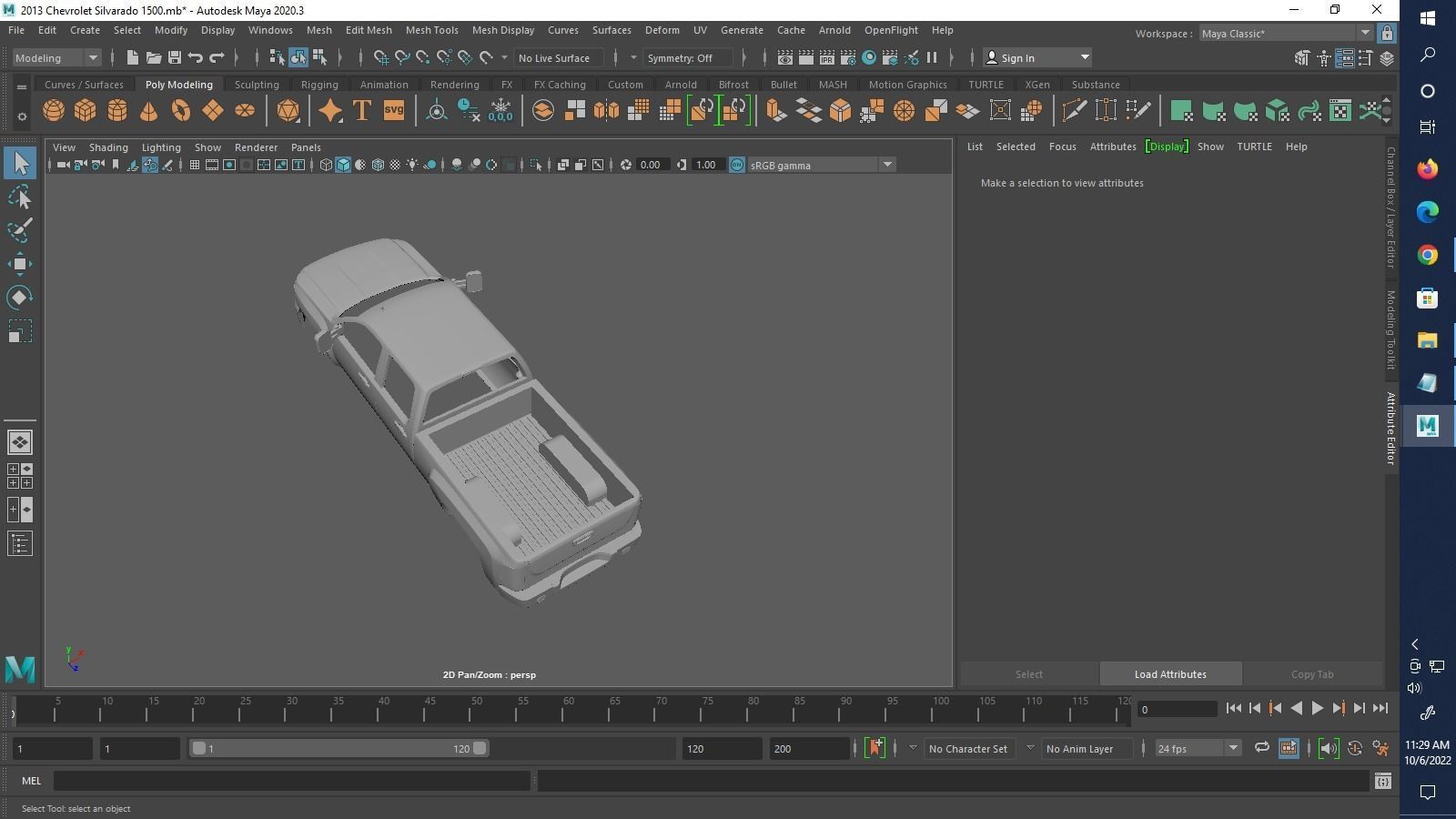
Task: Open the sRGB gamma view transform dropdown
Action: pos(821,165)
